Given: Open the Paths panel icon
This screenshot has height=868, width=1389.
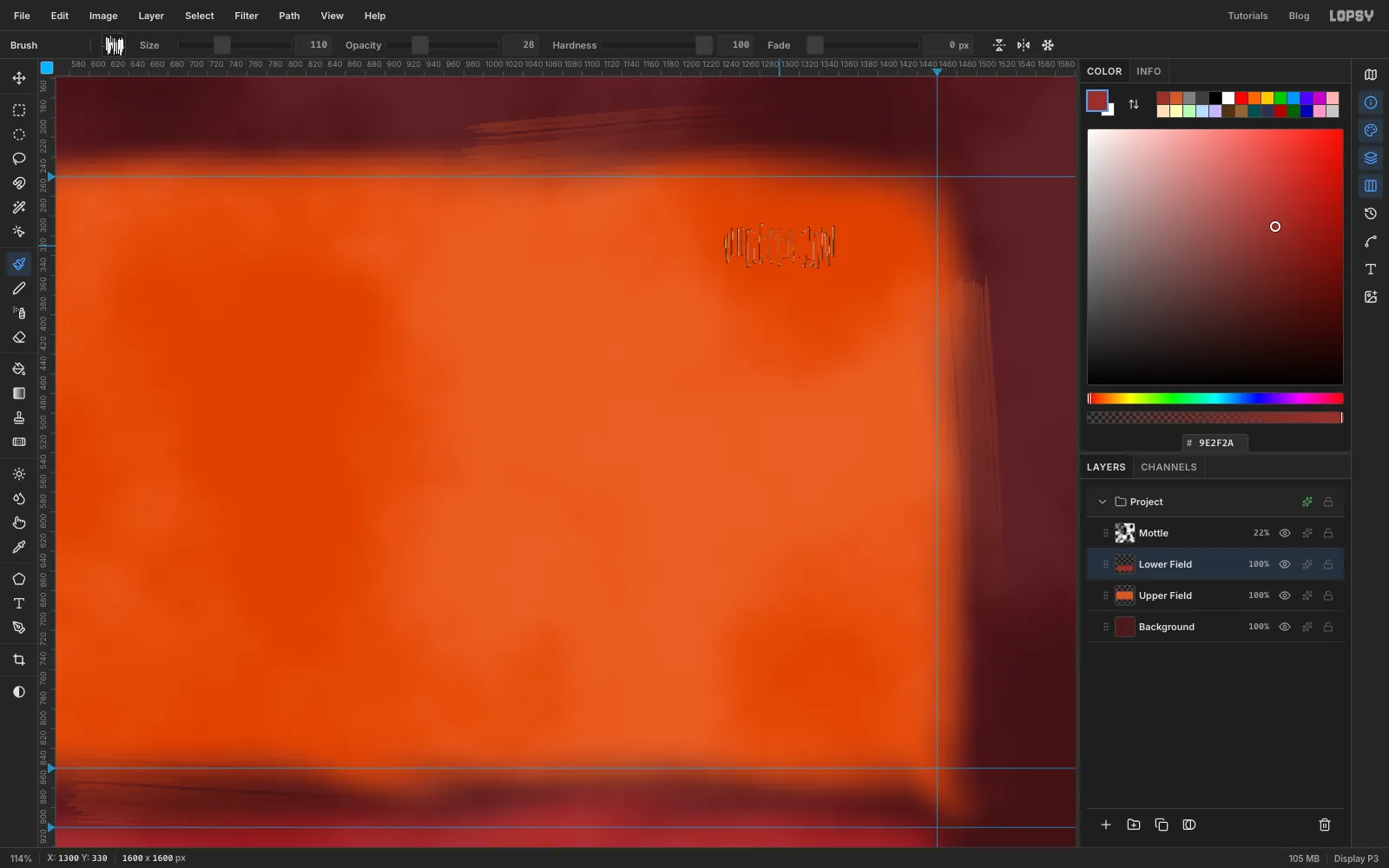Looking at the screenshot, I should (1371, 241).
